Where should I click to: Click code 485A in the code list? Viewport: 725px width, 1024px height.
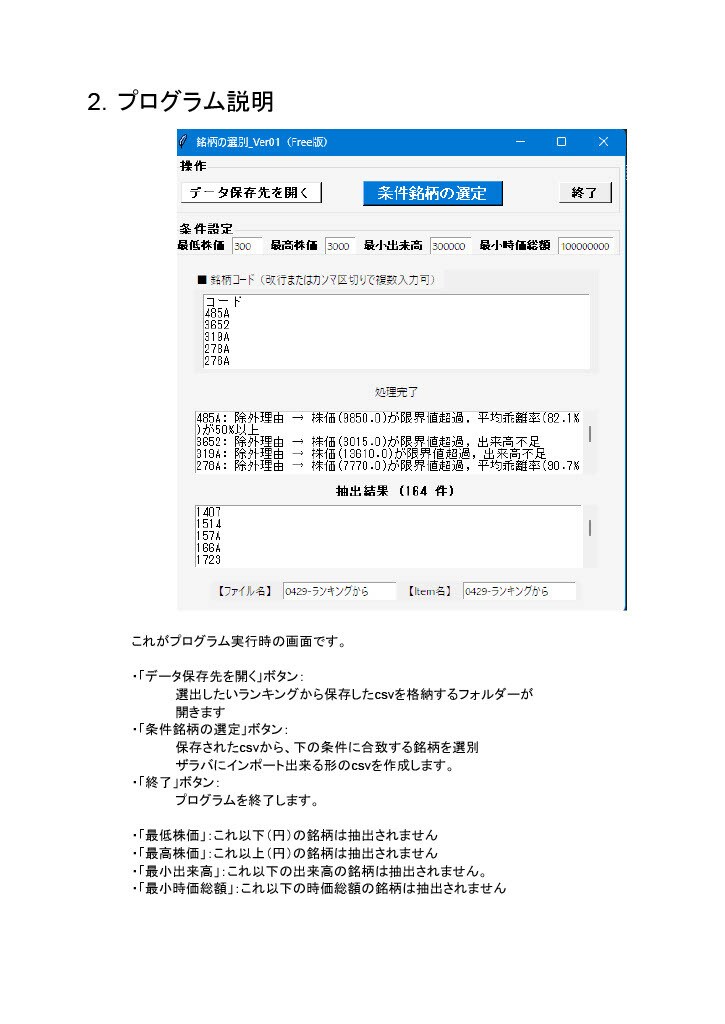point(217,313)
